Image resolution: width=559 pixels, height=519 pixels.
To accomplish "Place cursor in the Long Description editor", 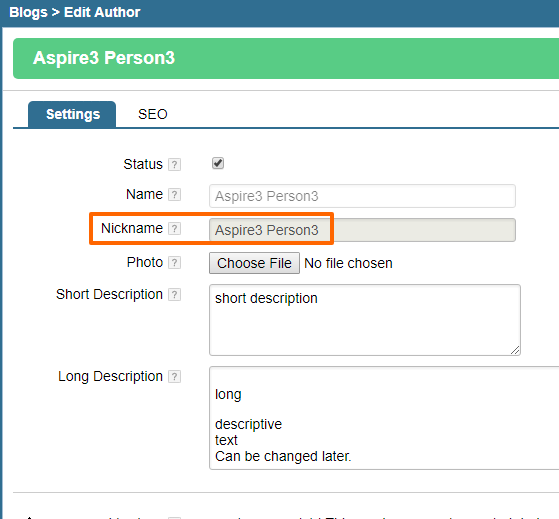I will pyautogui.click(x=384, y=418).
